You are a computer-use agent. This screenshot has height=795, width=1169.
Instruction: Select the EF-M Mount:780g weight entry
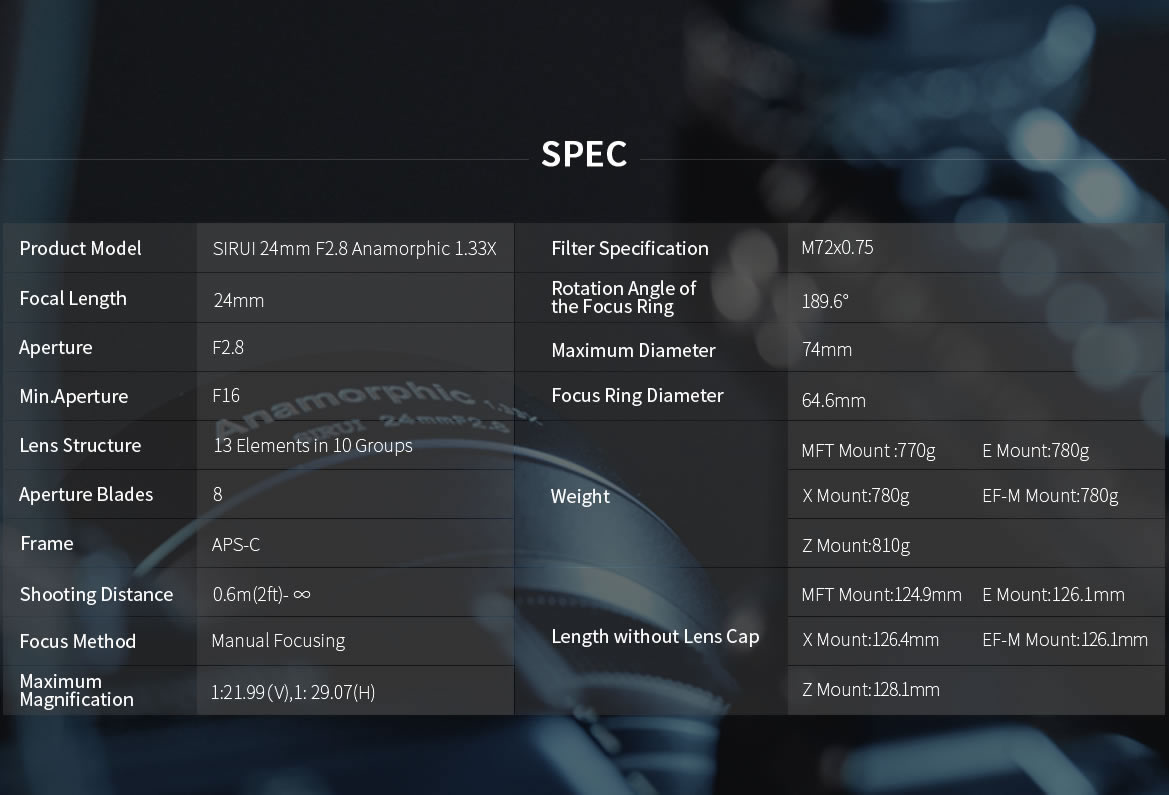[1050, 495]
